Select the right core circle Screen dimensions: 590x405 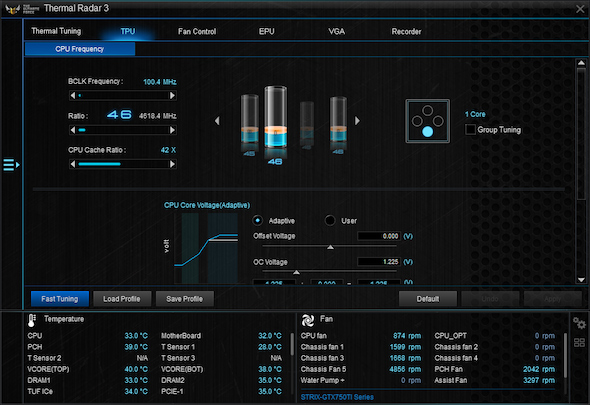coord(438,121)
